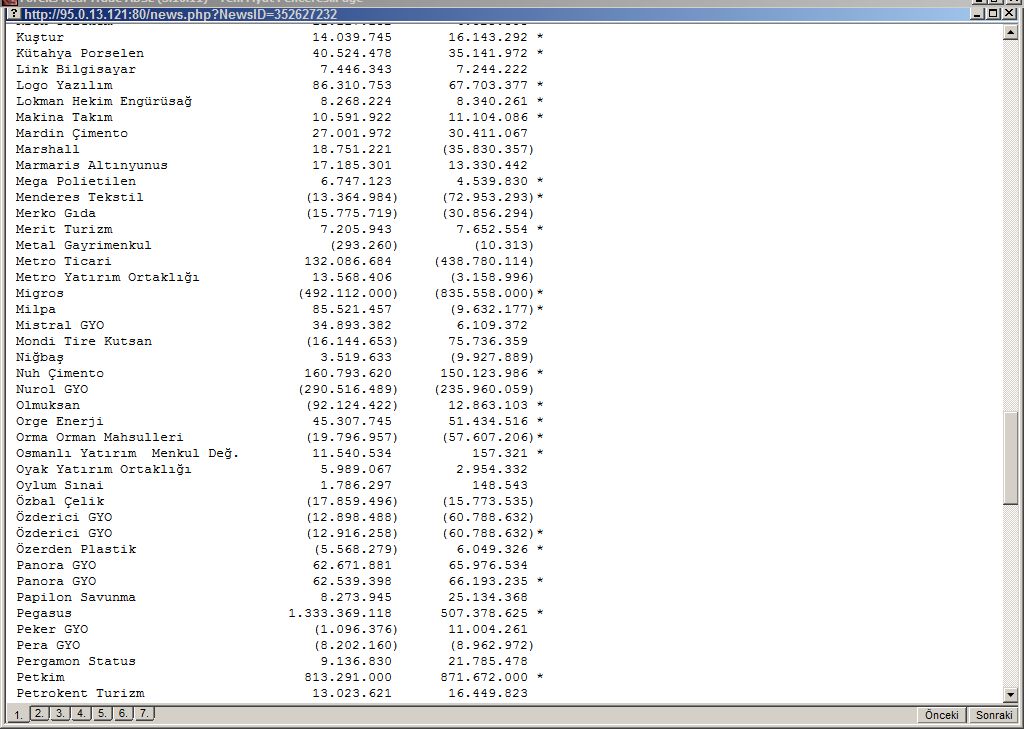Screen dimensions: 1024x729
Task: Select the Pegasus company name
Action: 44,613
